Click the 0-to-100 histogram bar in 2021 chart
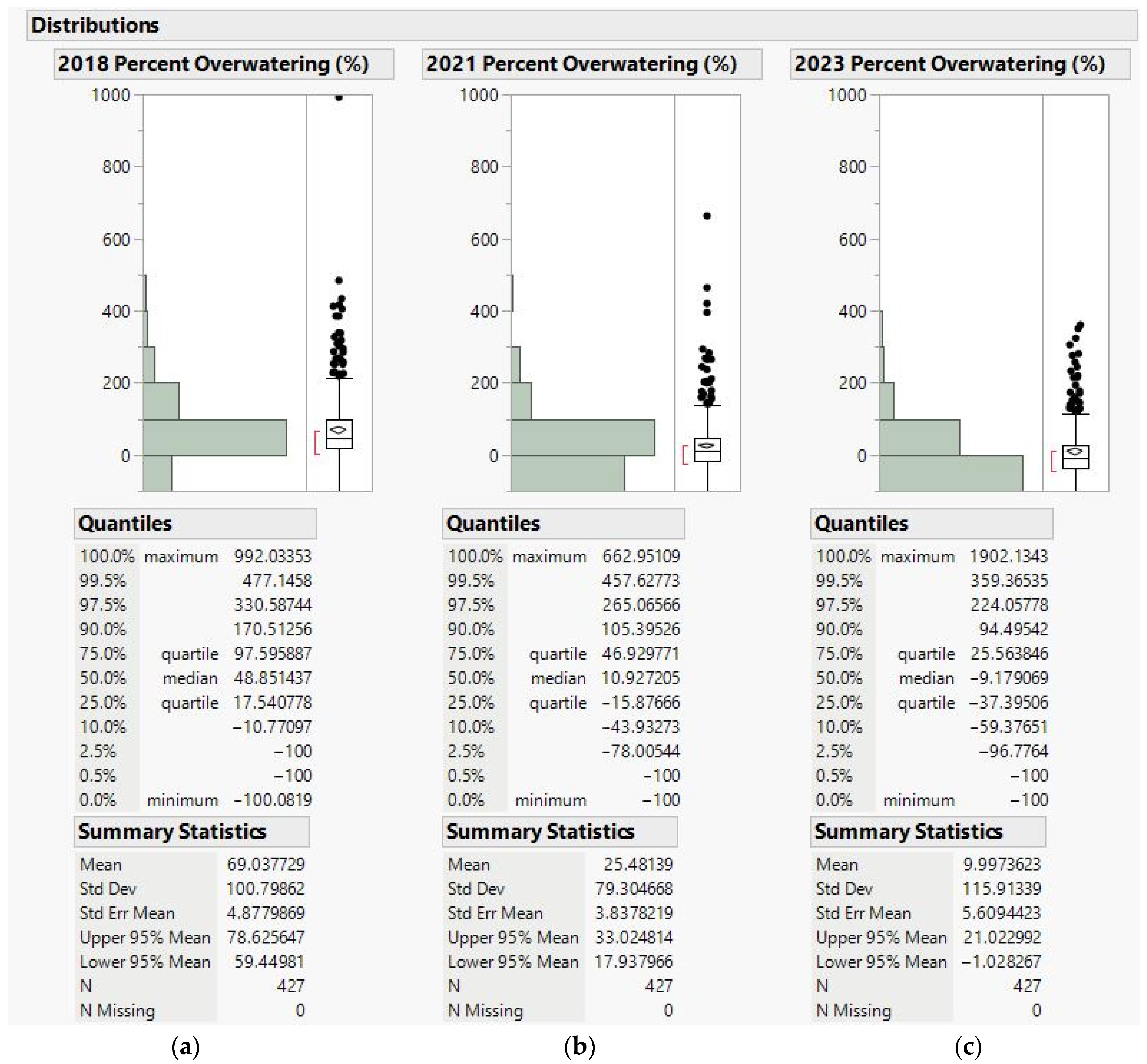Image resolution: width=1147 pixels, height=1064 pixels. [x=582, y=438]
